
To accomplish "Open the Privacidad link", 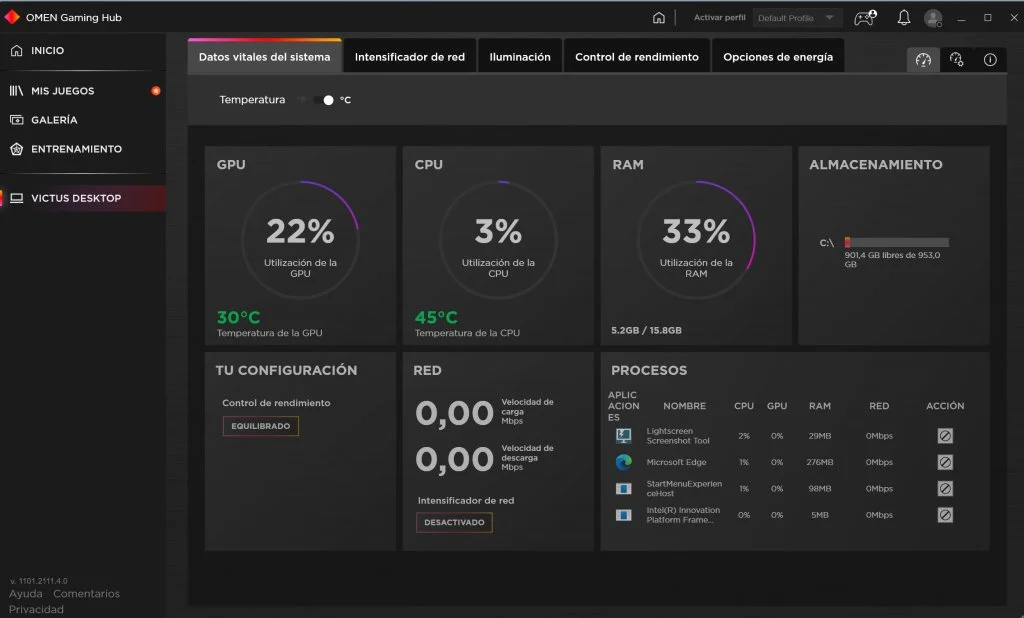I will coord(36,610).
